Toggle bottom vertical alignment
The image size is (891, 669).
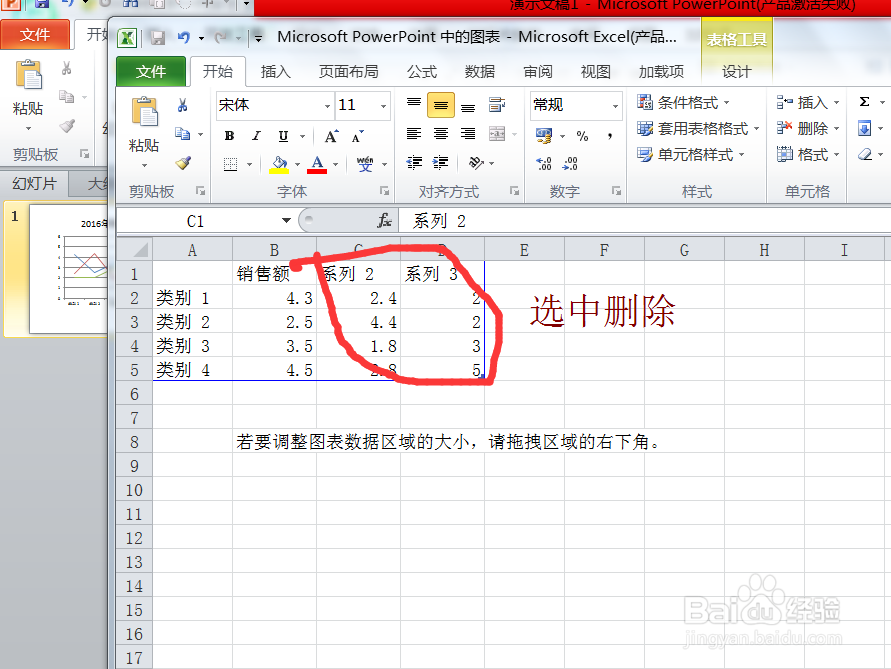[468, 105]
